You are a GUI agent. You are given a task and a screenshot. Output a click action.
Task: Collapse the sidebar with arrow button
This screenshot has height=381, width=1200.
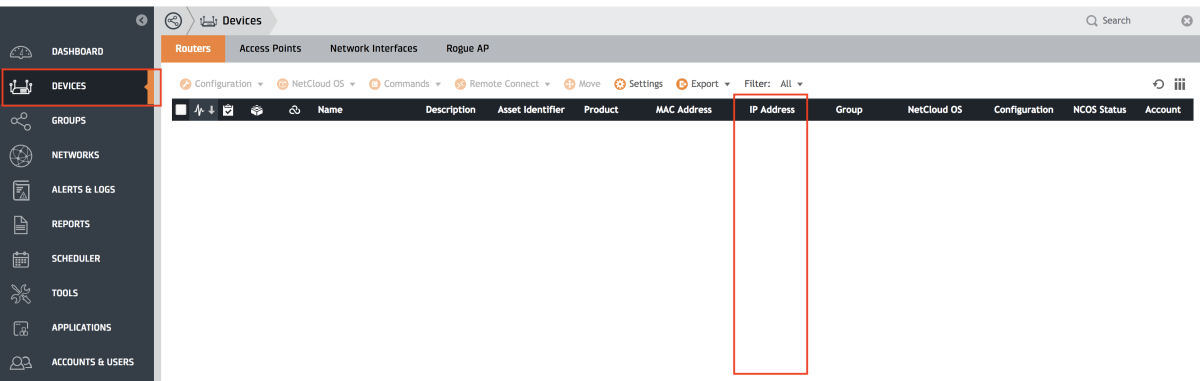click(x=141, y=20)
